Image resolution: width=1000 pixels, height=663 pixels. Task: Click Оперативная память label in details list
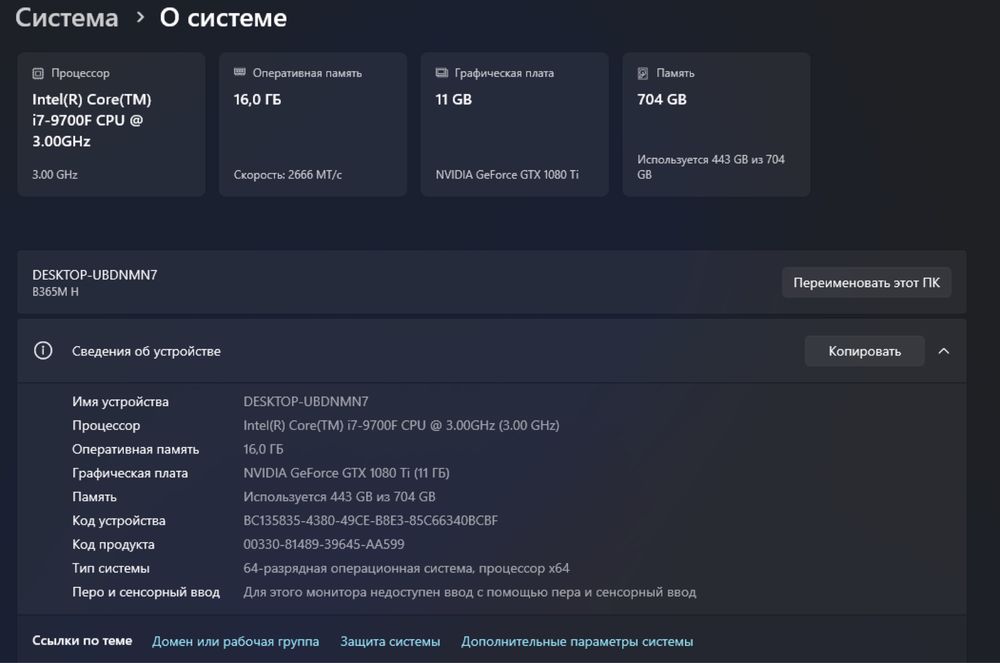tap(136, 449)
